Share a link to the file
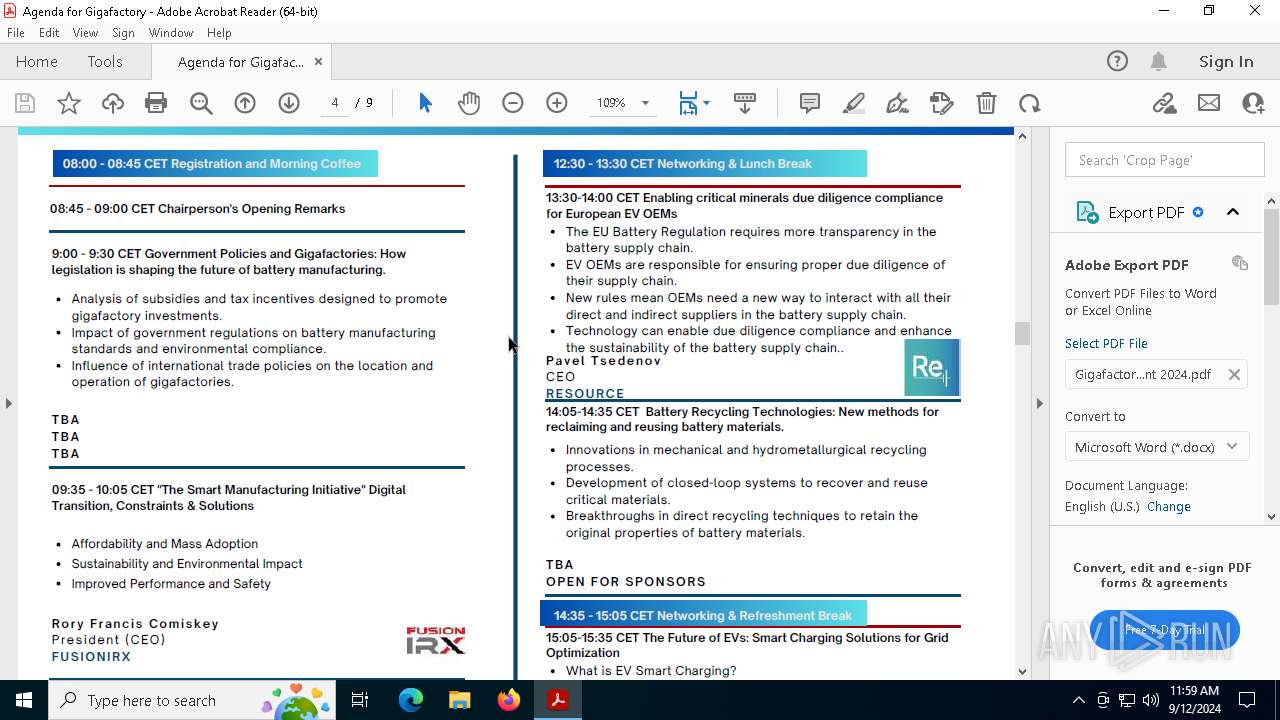The height and width of the screenshot is (720, 1280). click(x=1165, y=103)
